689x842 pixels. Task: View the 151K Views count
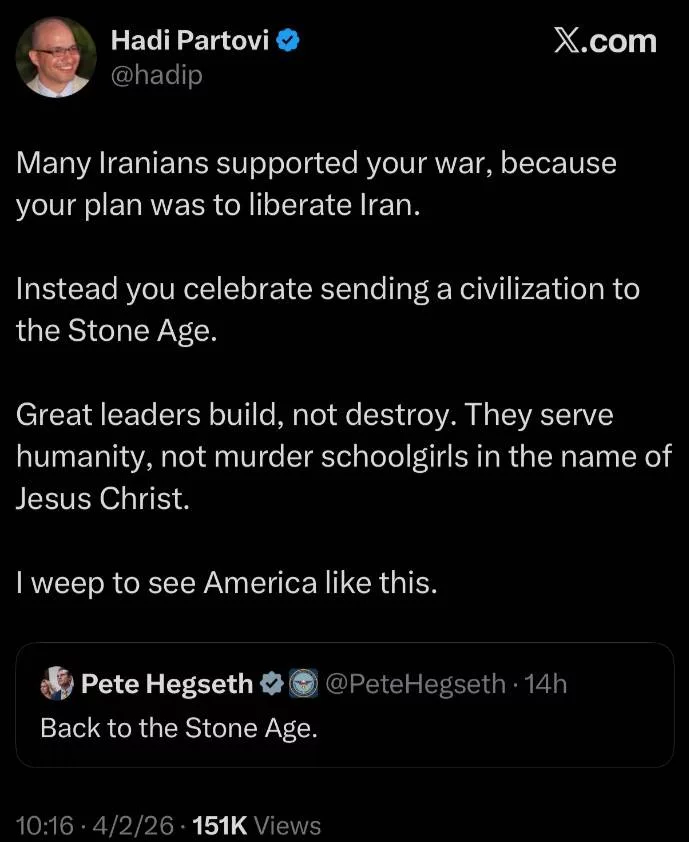[x=256, y=825]
